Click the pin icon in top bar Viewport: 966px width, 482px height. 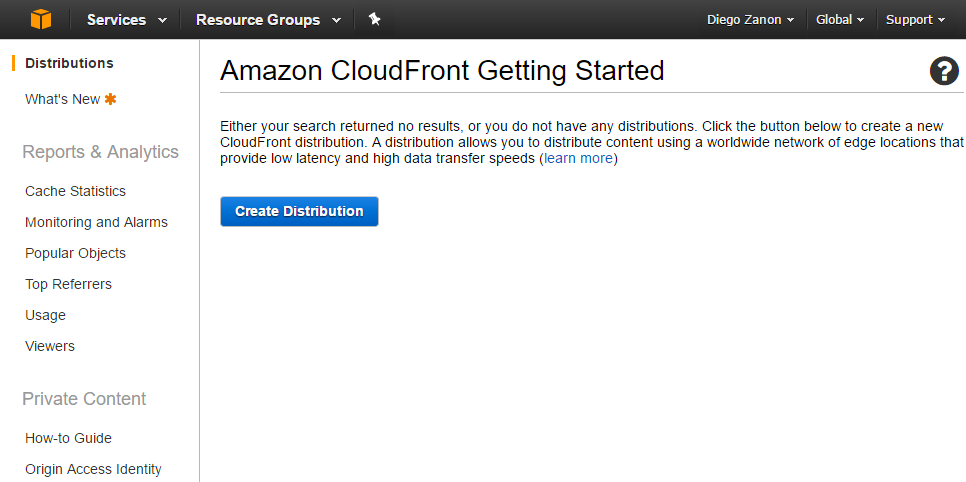tap(375, 19)
